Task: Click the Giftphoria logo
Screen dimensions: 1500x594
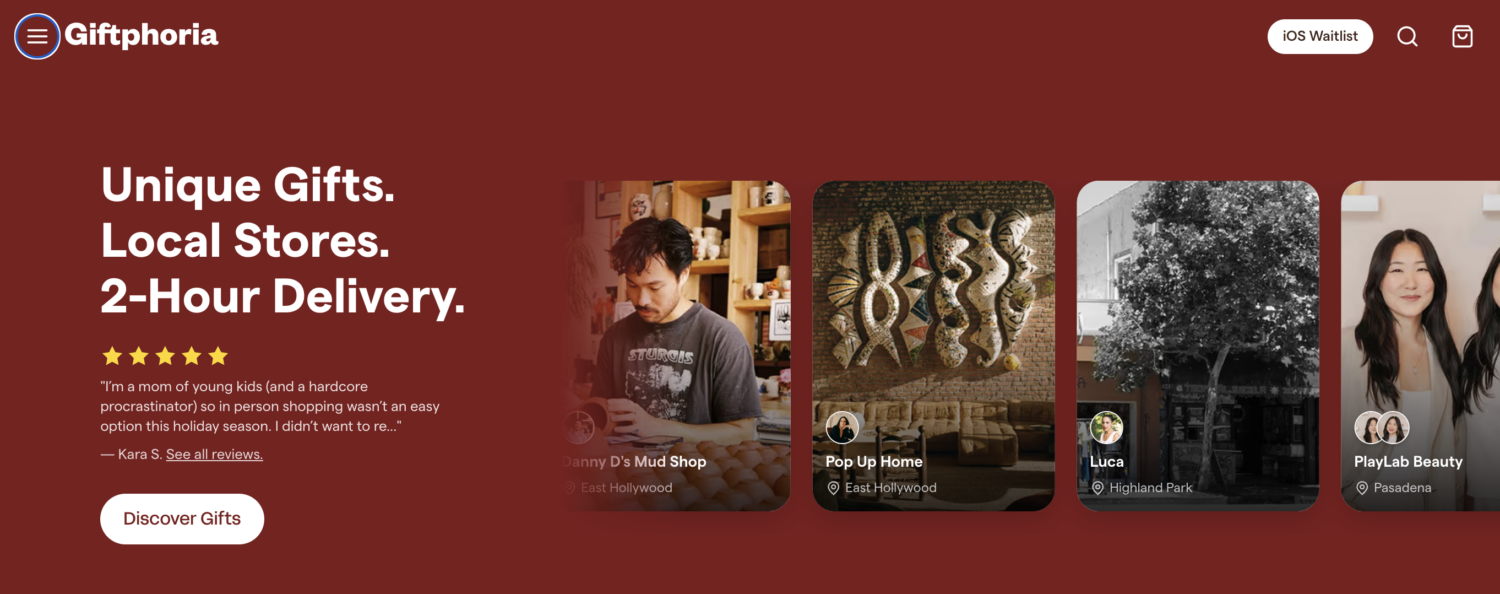Action: [x=141, y=36]
